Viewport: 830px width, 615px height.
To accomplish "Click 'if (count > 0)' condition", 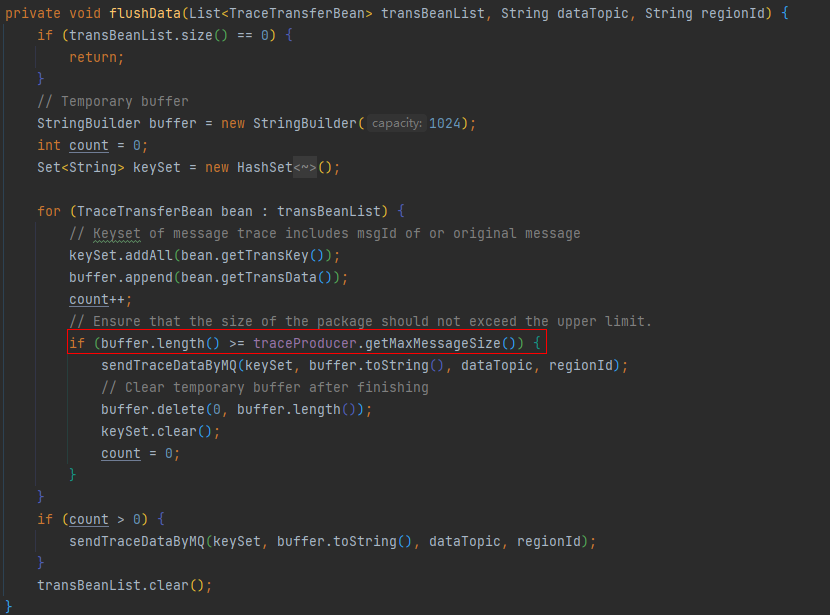I will pos(93,519).
